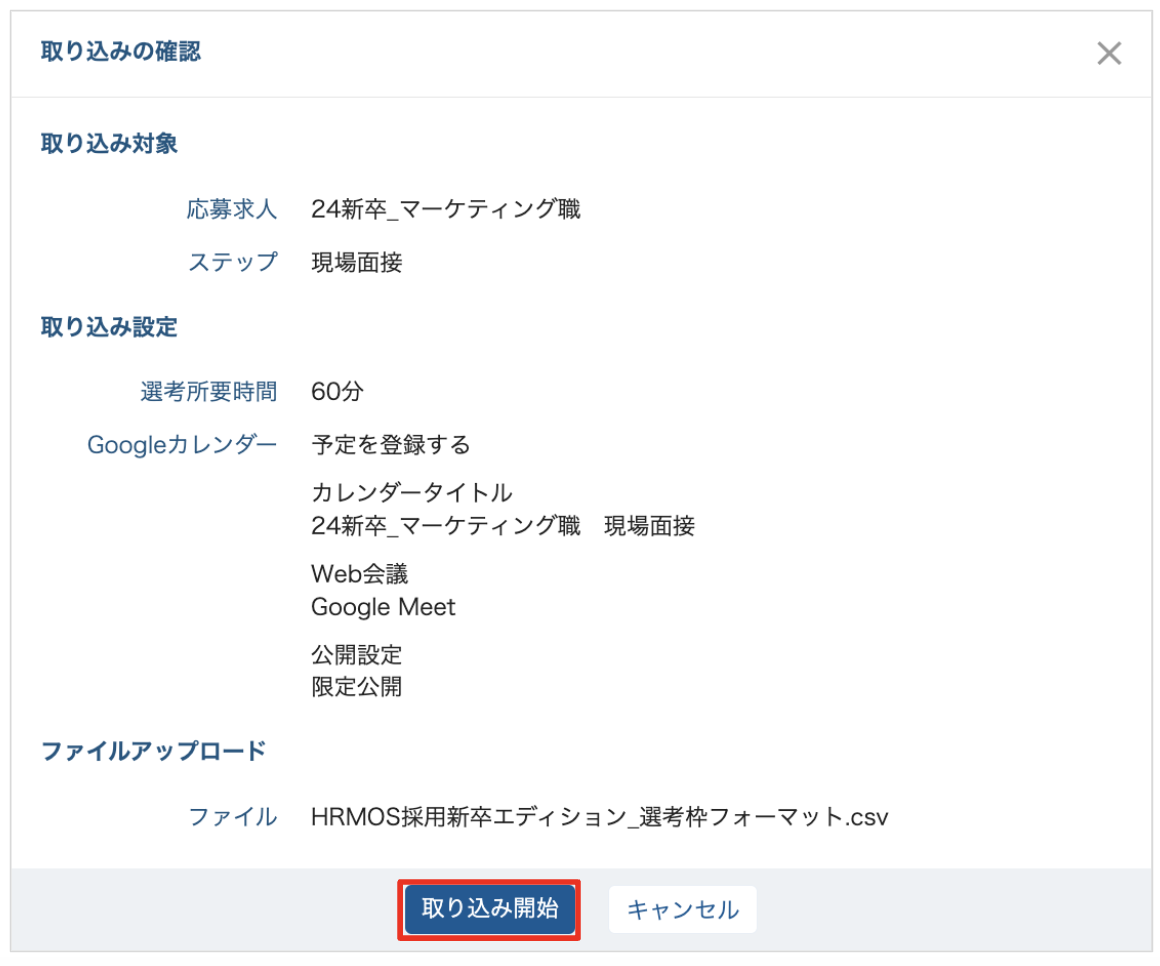Click the 取り込み開始 button
The height and width of the screenshot is (966, 1160).
coord(490,909)
